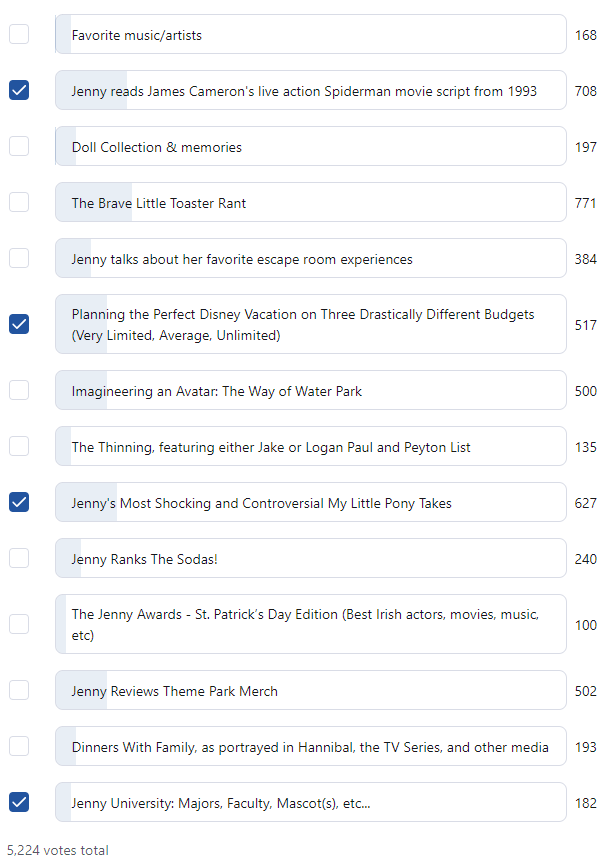Tick the Doll Collection & memories checkbox
The width and height of the screenshot is (613, 862).
(19, 146)
